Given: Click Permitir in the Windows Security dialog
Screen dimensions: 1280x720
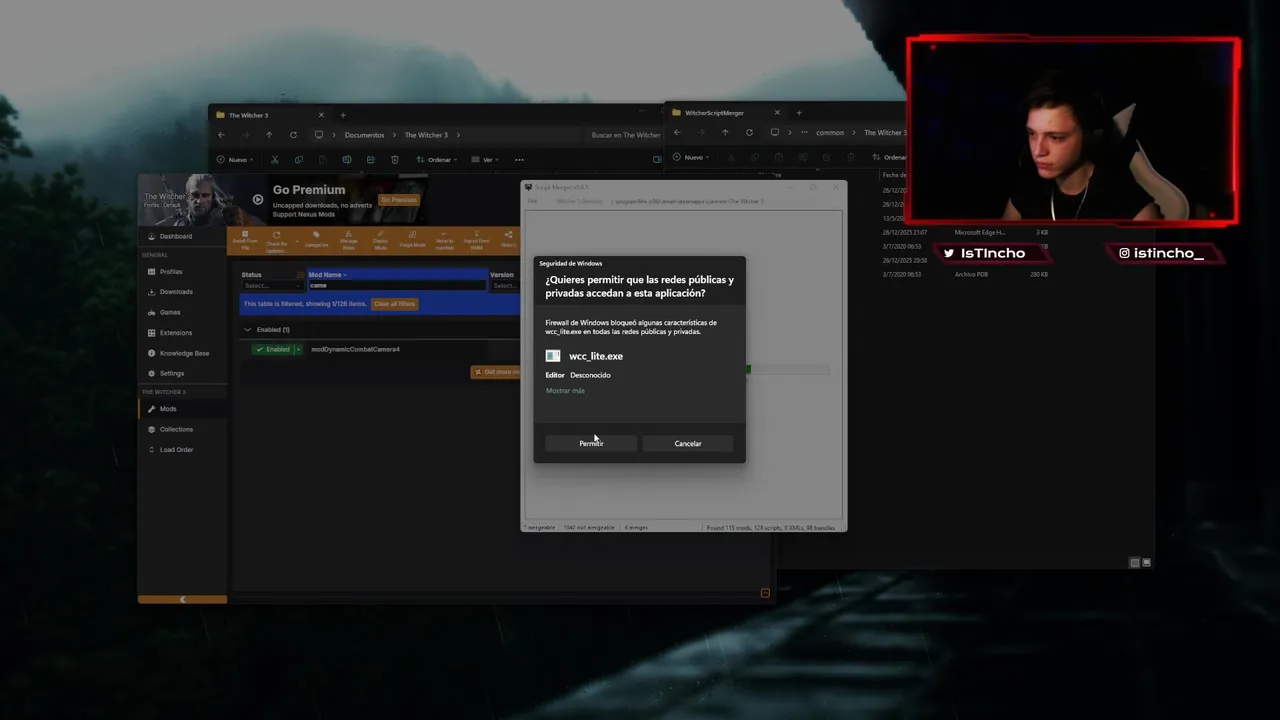Looking at the screenshot, I should 591,443.
